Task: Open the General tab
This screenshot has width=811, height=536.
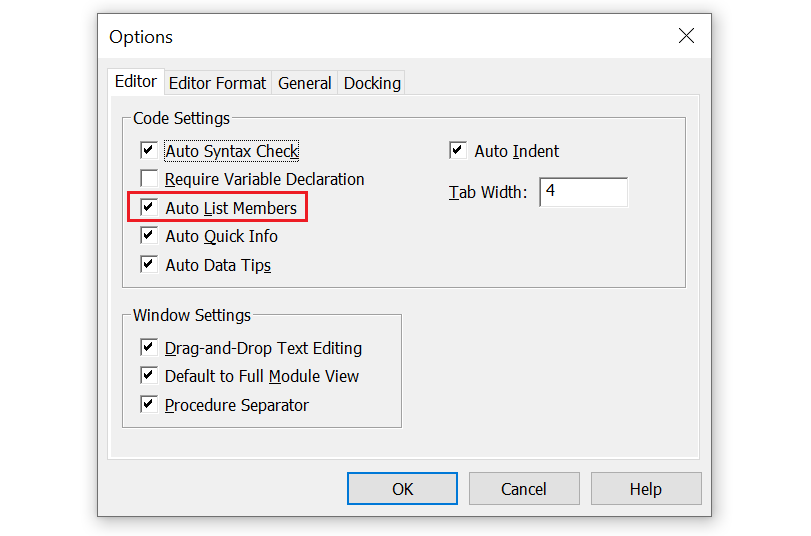Action: (x=305, y=83)
